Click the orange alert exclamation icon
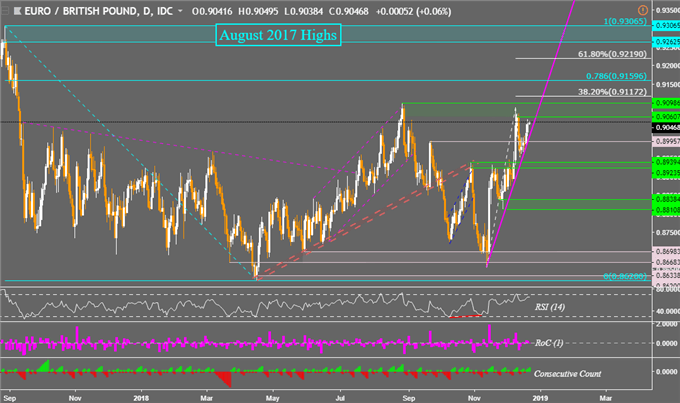Image resolution: width=680 pixels, height=403 pixels. pyautogui.click(x=643, y=10)
